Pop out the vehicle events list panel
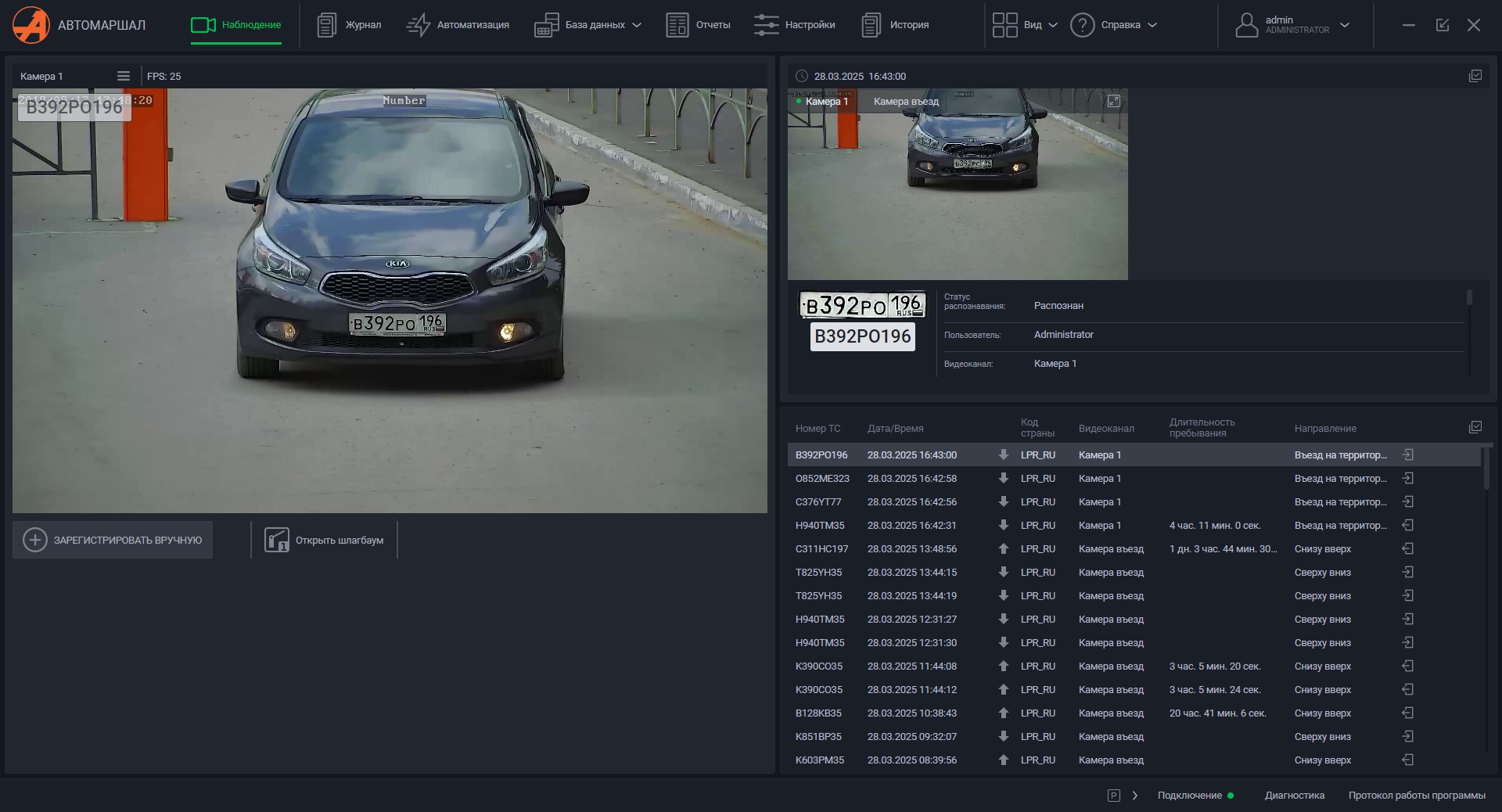The width and height of the screenshot is (1502, 812). click(1475, 427)
